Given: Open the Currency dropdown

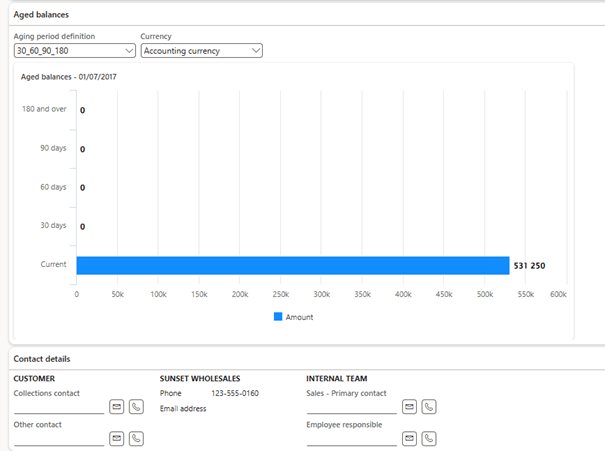Looking at the screenshot, I should click(x=201, y=50).
